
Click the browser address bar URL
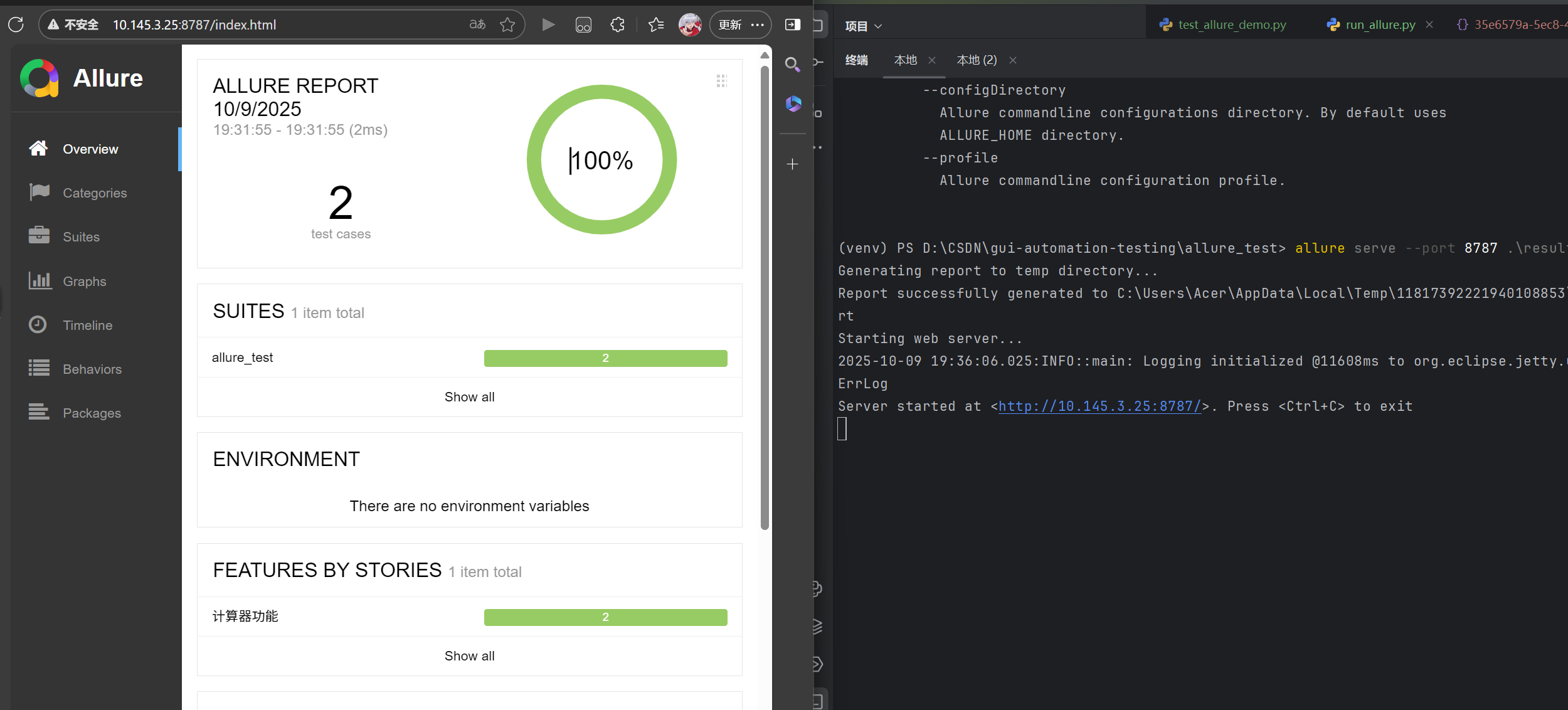[194, 24]
